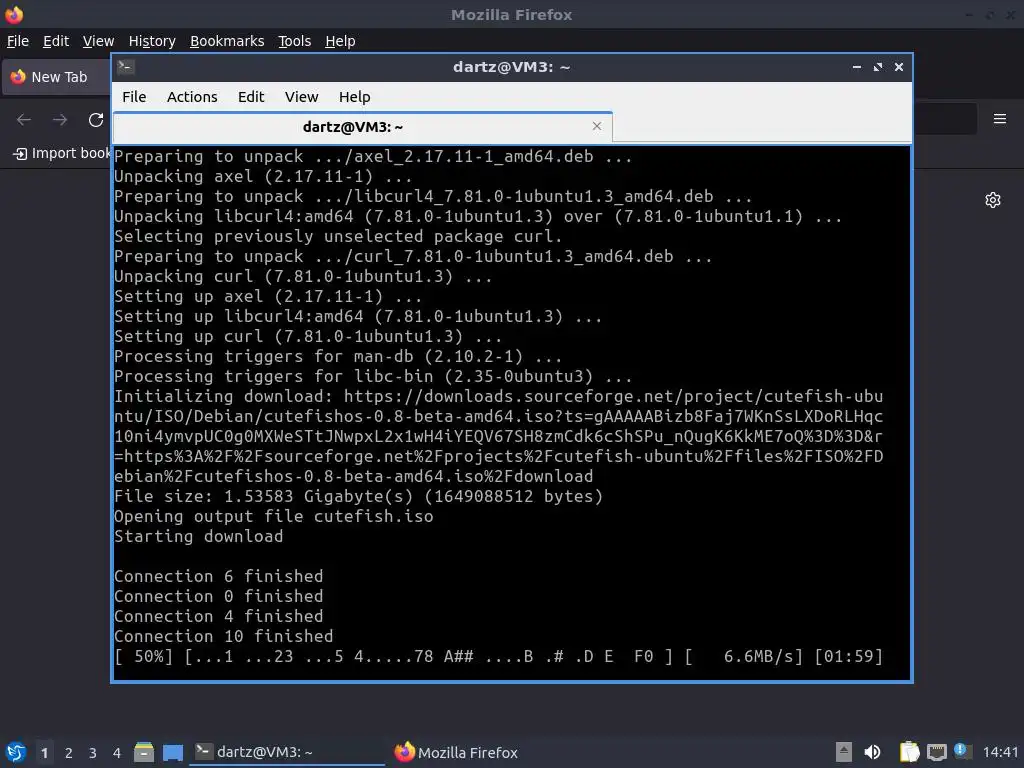1024x768 pixels.
Task: Open New Tab personalize gear icon
Action: pos(993,200)
